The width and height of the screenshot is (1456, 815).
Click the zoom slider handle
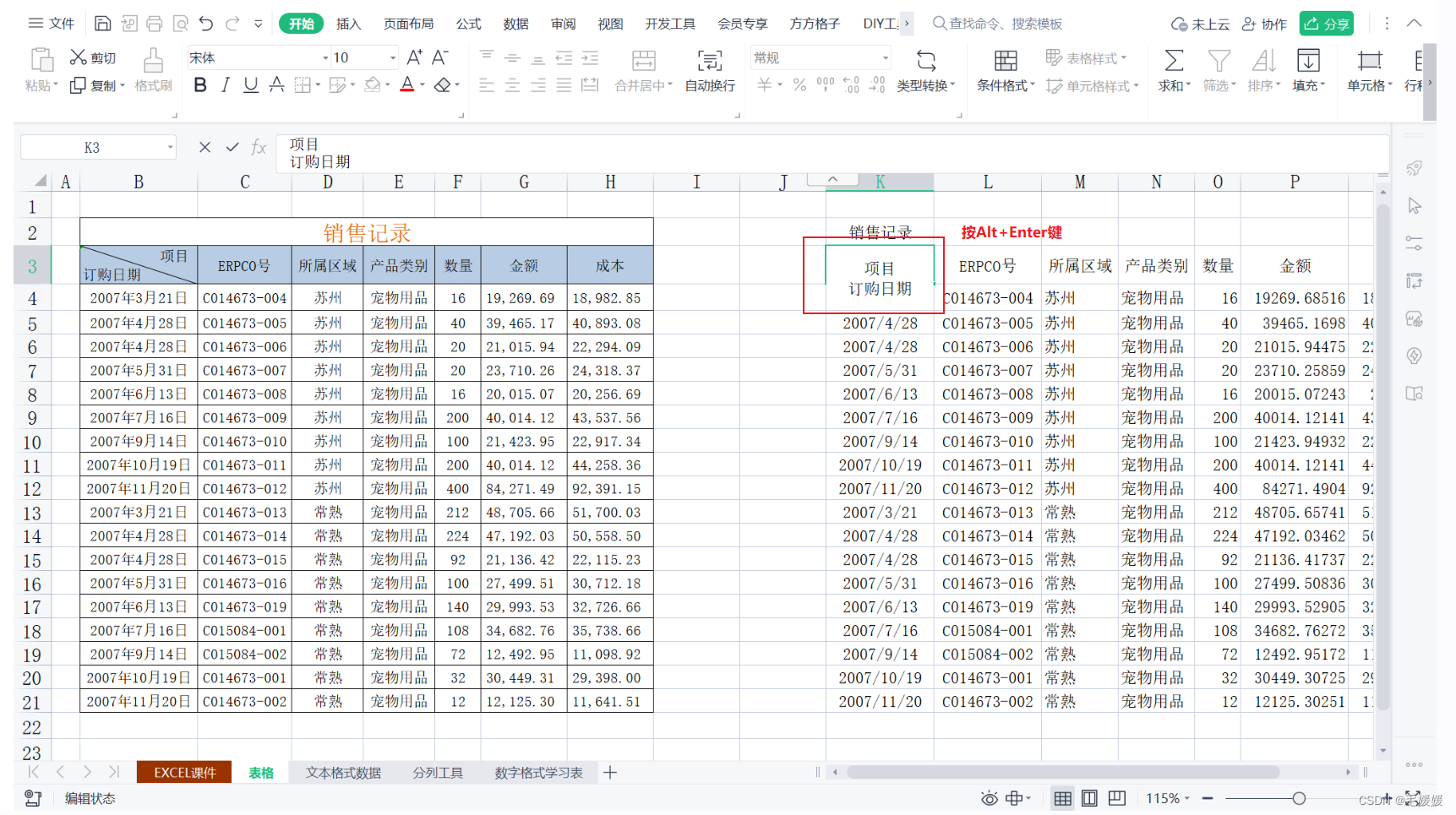[1299, 798]
